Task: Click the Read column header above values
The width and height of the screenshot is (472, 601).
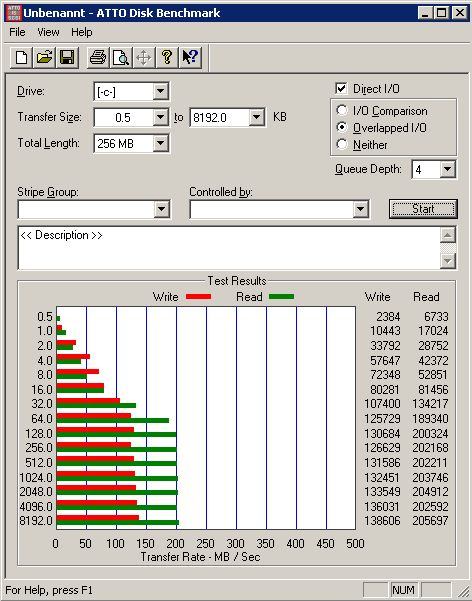Action: click(426, 297)
